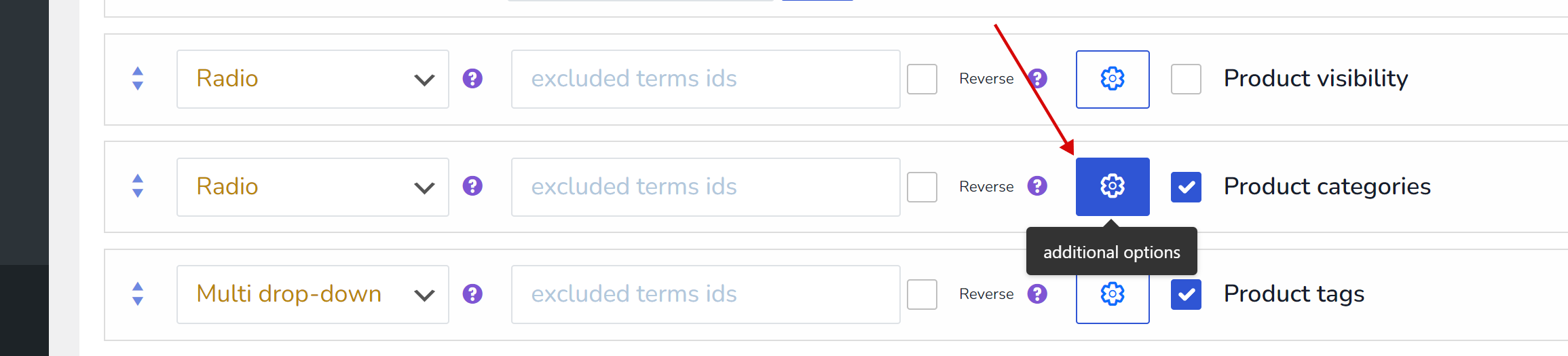The image size is (1568, 356).
Task: Click help icon beside Product tags dropdown
Action: pyautogui.click(x=472, y=293)
